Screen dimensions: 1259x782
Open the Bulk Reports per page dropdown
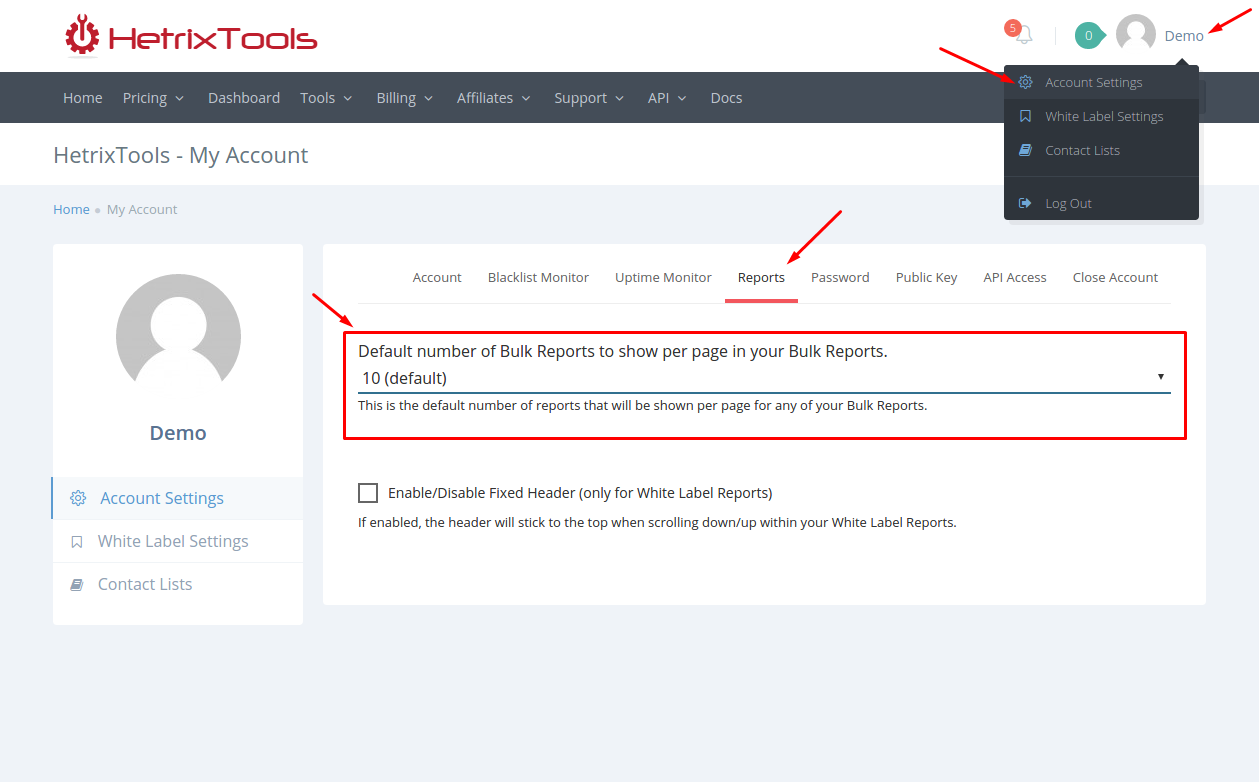(x=764, y=378)
